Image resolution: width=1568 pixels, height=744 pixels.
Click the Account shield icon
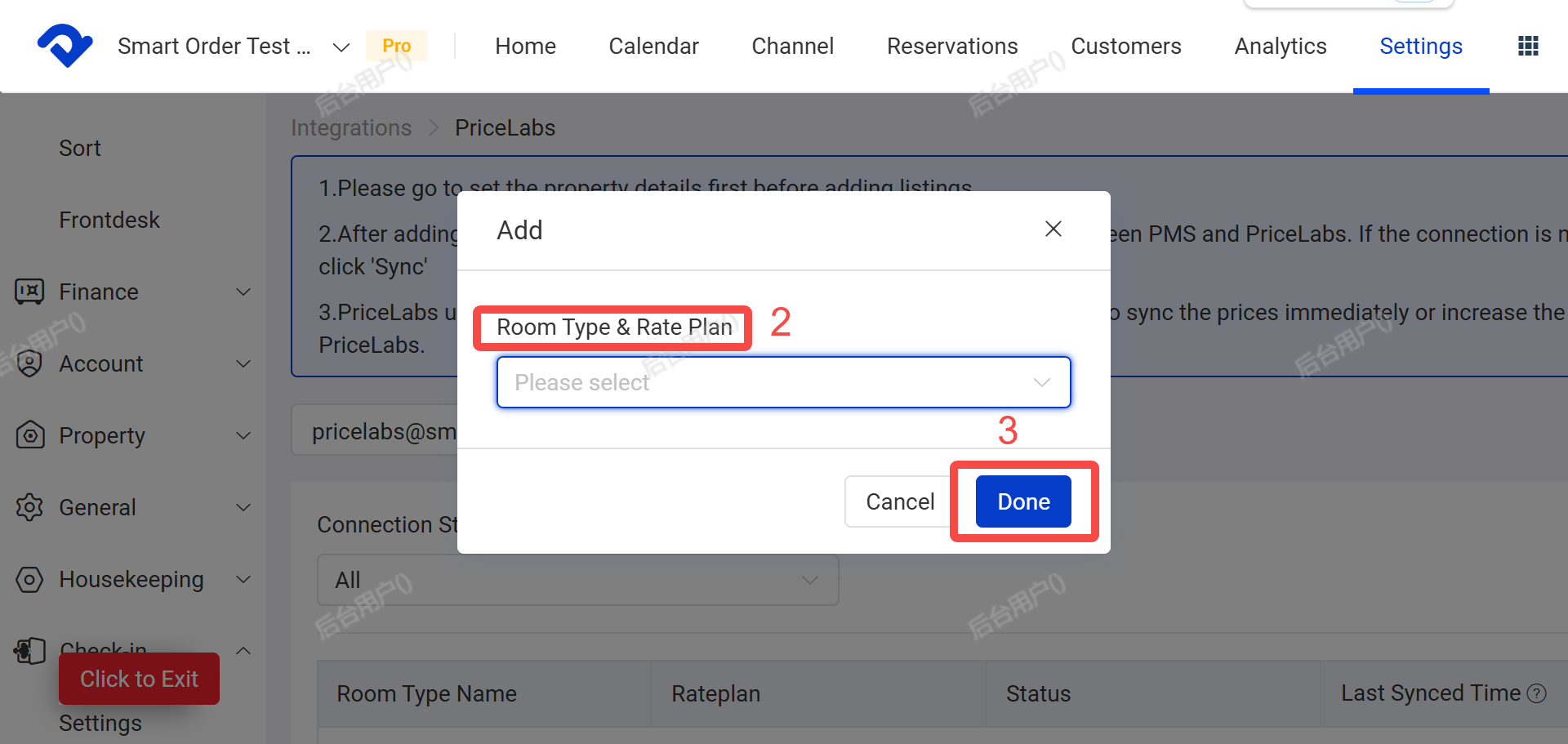[29, 363]
